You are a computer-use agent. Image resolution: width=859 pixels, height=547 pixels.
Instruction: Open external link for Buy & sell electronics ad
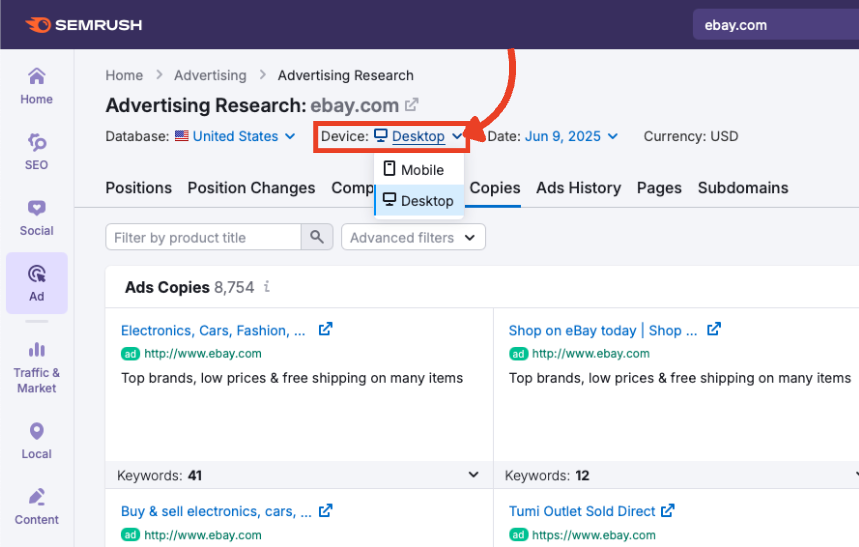[325, 511]
